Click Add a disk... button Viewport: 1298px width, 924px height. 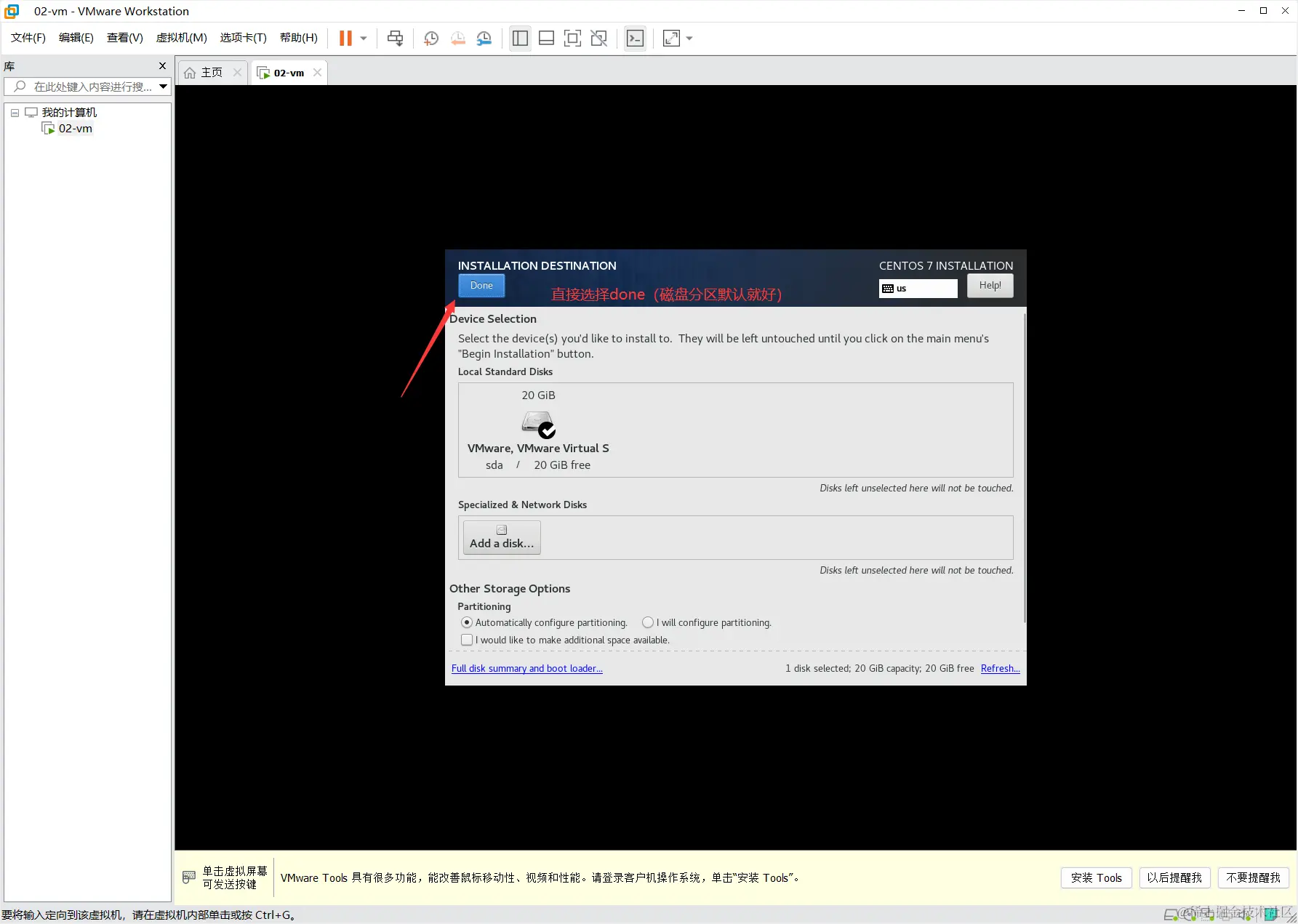[x=502, y=538]
